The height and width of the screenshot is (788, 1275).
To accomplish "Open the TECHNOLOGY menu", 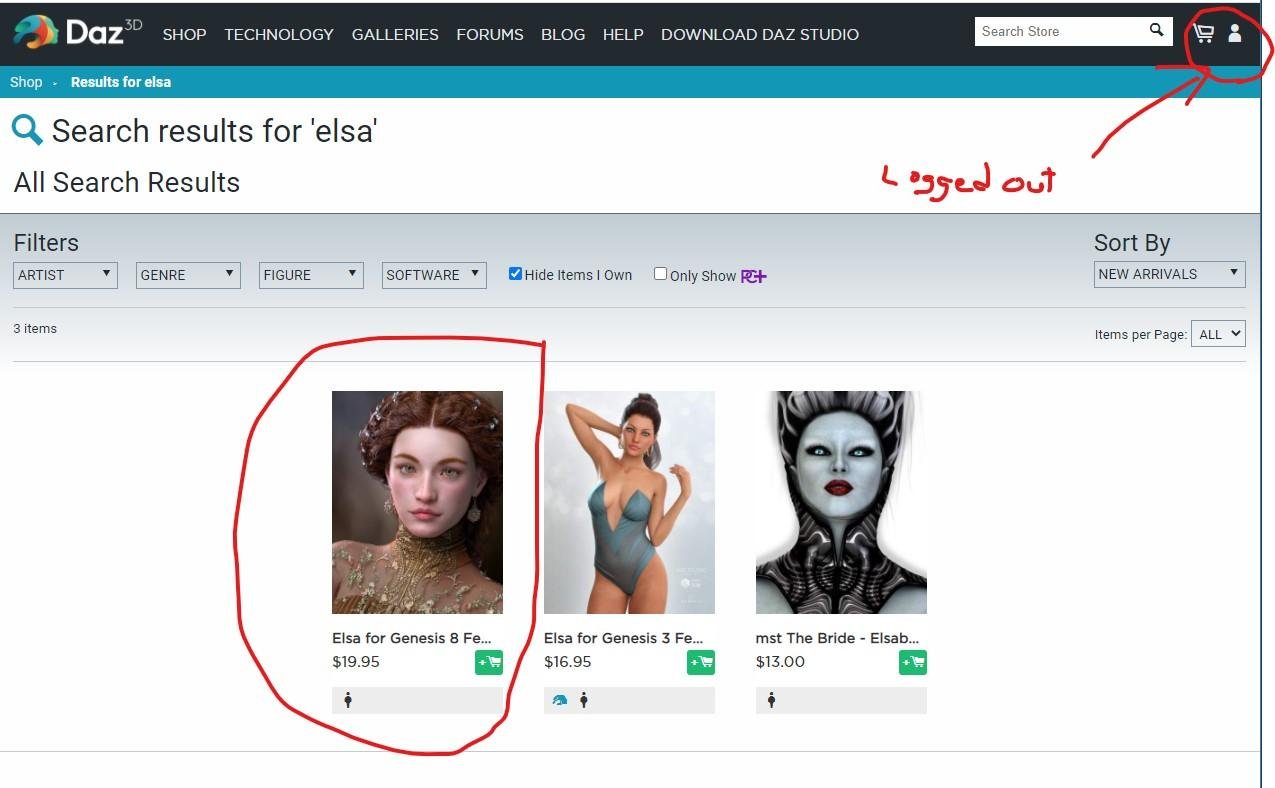I will point(279,34).
